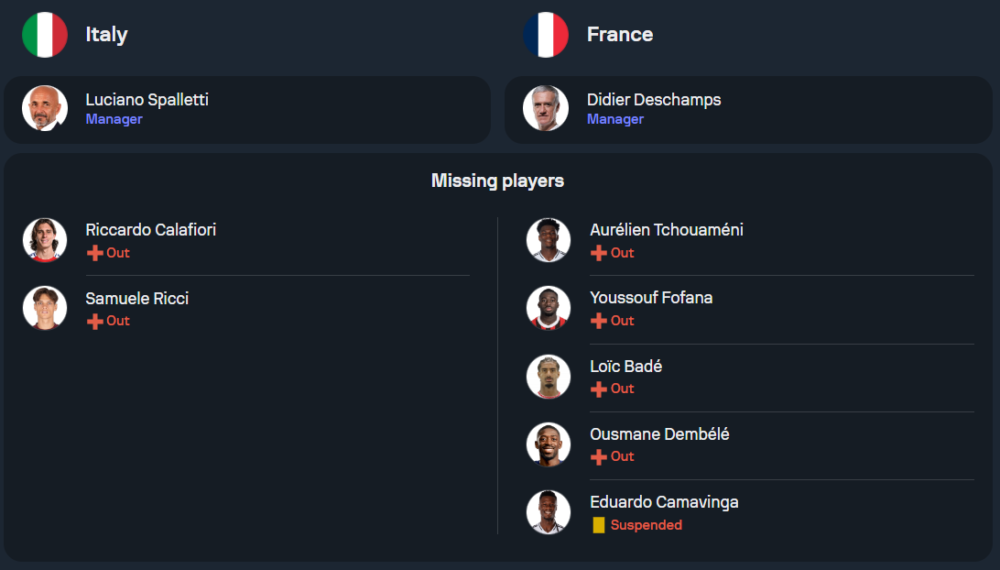The width and height of the screenshot is (1000, 570).
Task: Click red injury cross under Calafiori
Action: pos(95,253)
